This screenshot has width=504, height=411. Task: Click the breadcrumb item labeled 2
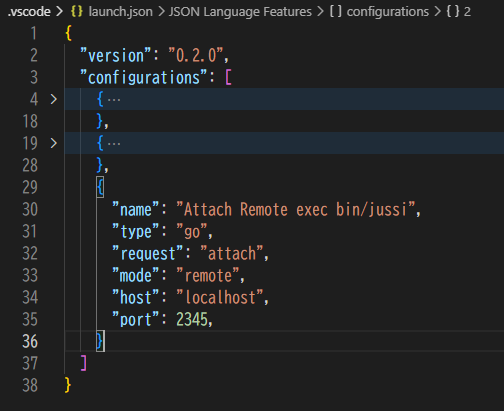point(467,12)
